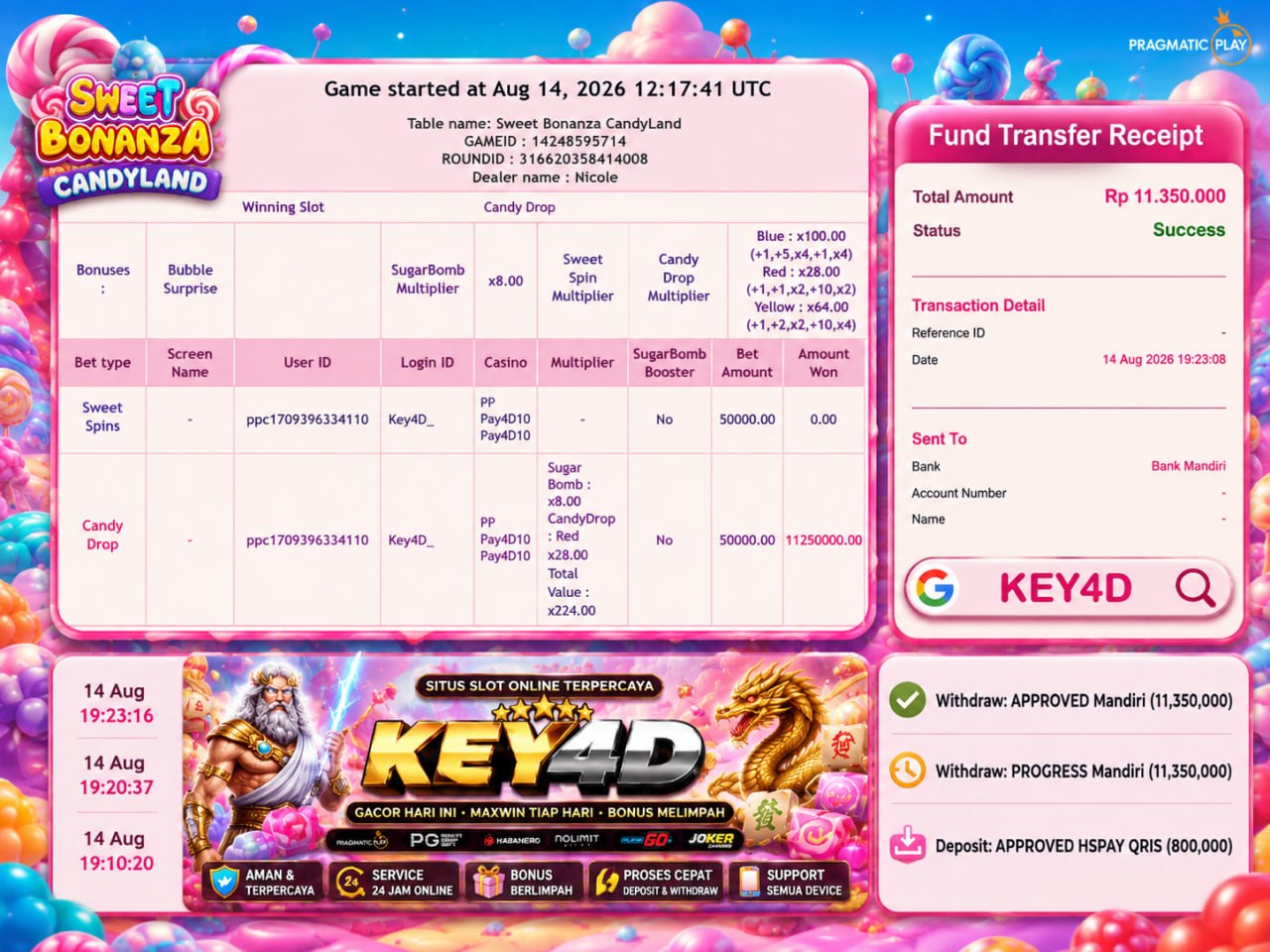Click the Bet Amount column header
Image resolution: width=1270 pixels, height=952 pixels.
tap(747, 362)
